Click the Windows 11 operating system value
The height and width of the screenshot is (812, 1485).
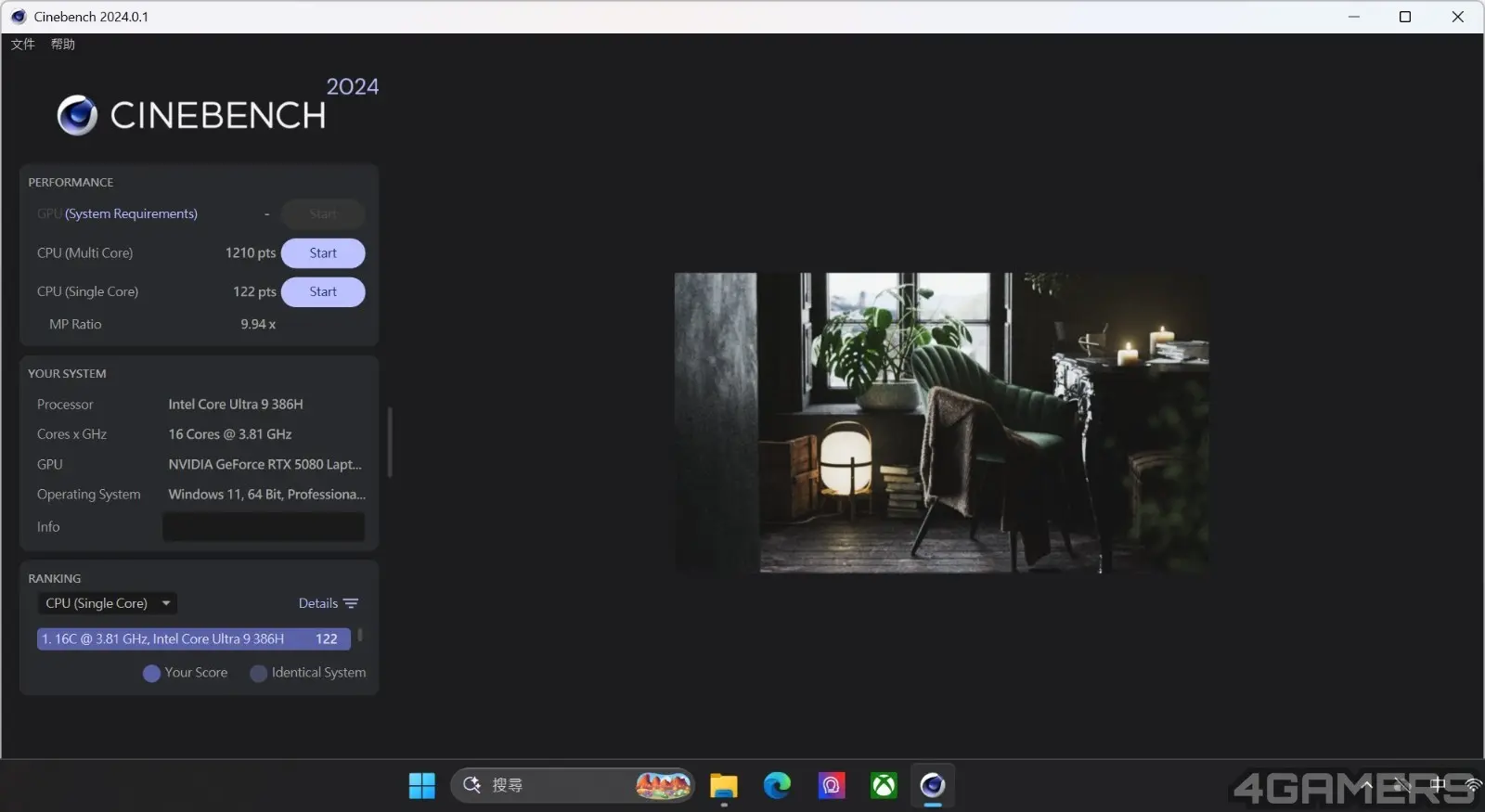(267, 495)
